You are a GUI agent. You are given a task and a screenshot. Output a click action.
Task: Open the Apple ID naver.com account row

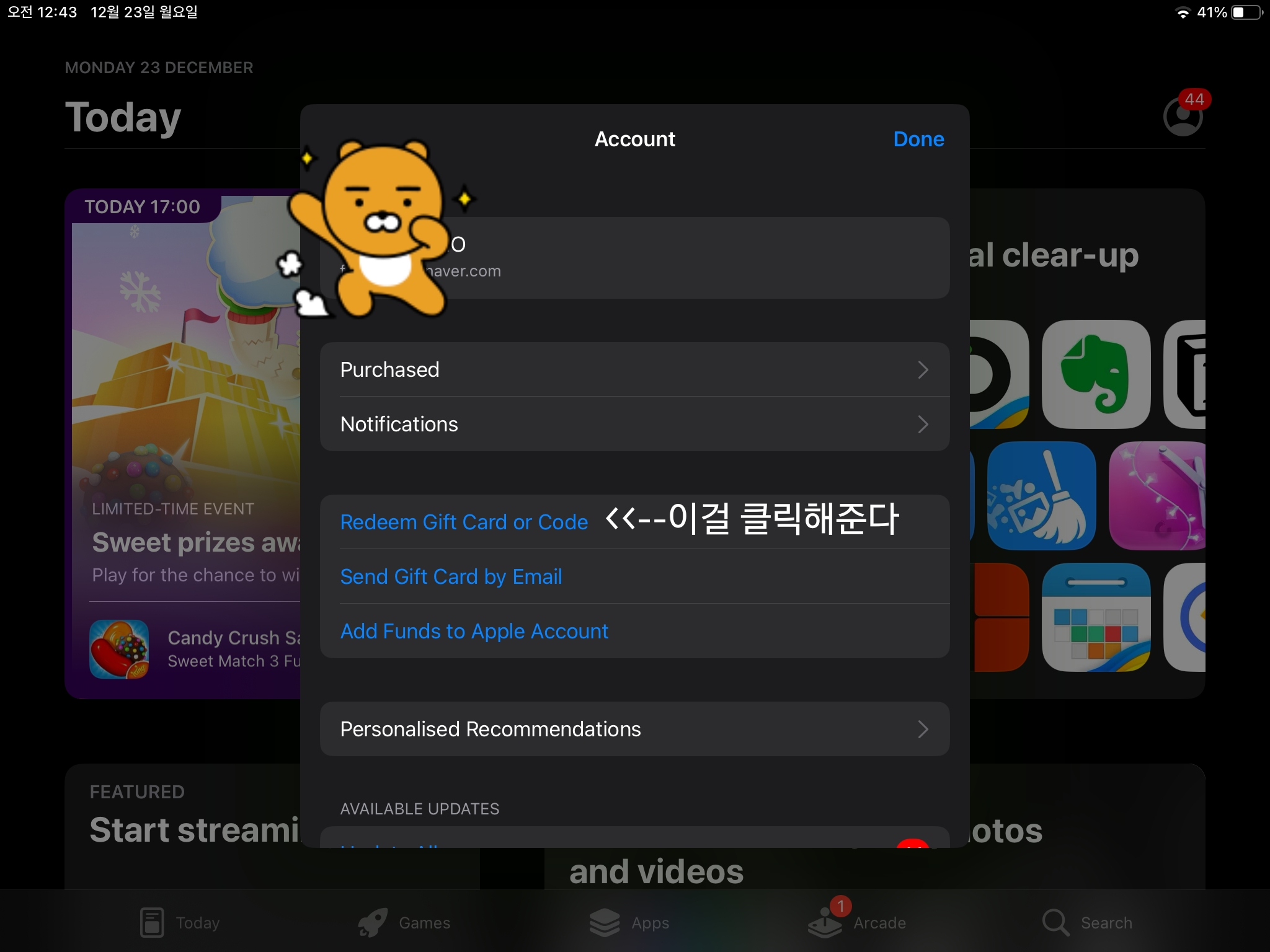(634, 258)
